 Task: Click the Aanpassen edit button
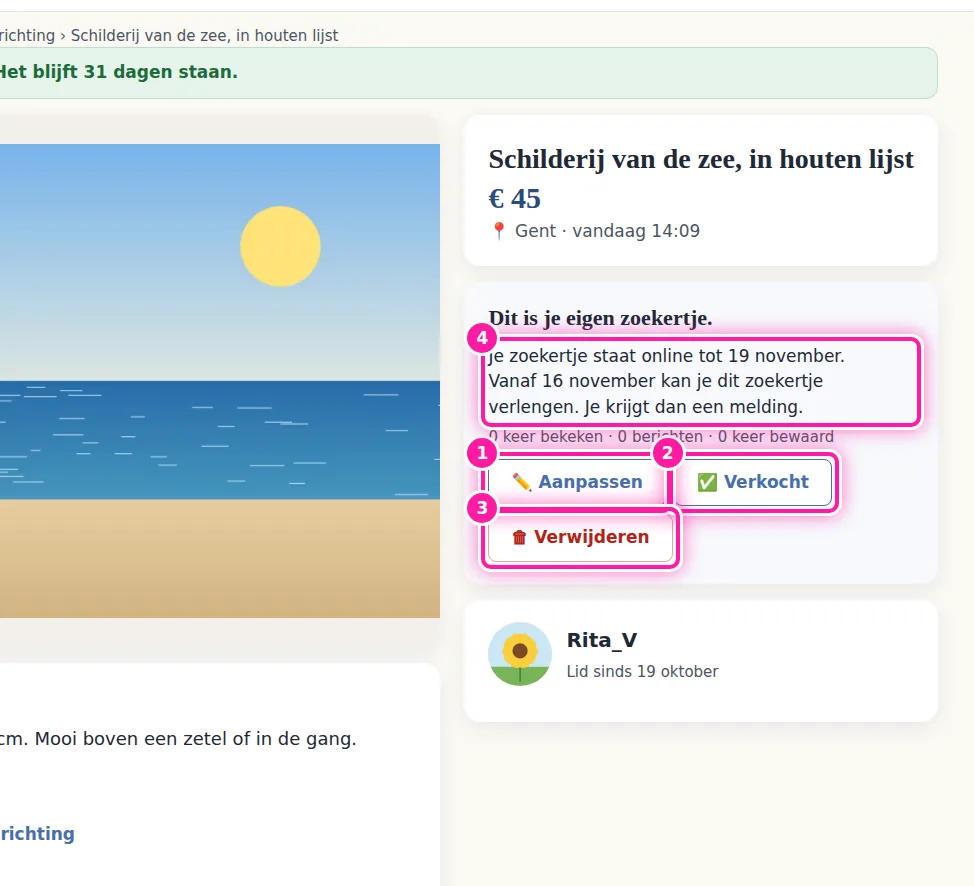pyautogui.click(x=576, y=482)
